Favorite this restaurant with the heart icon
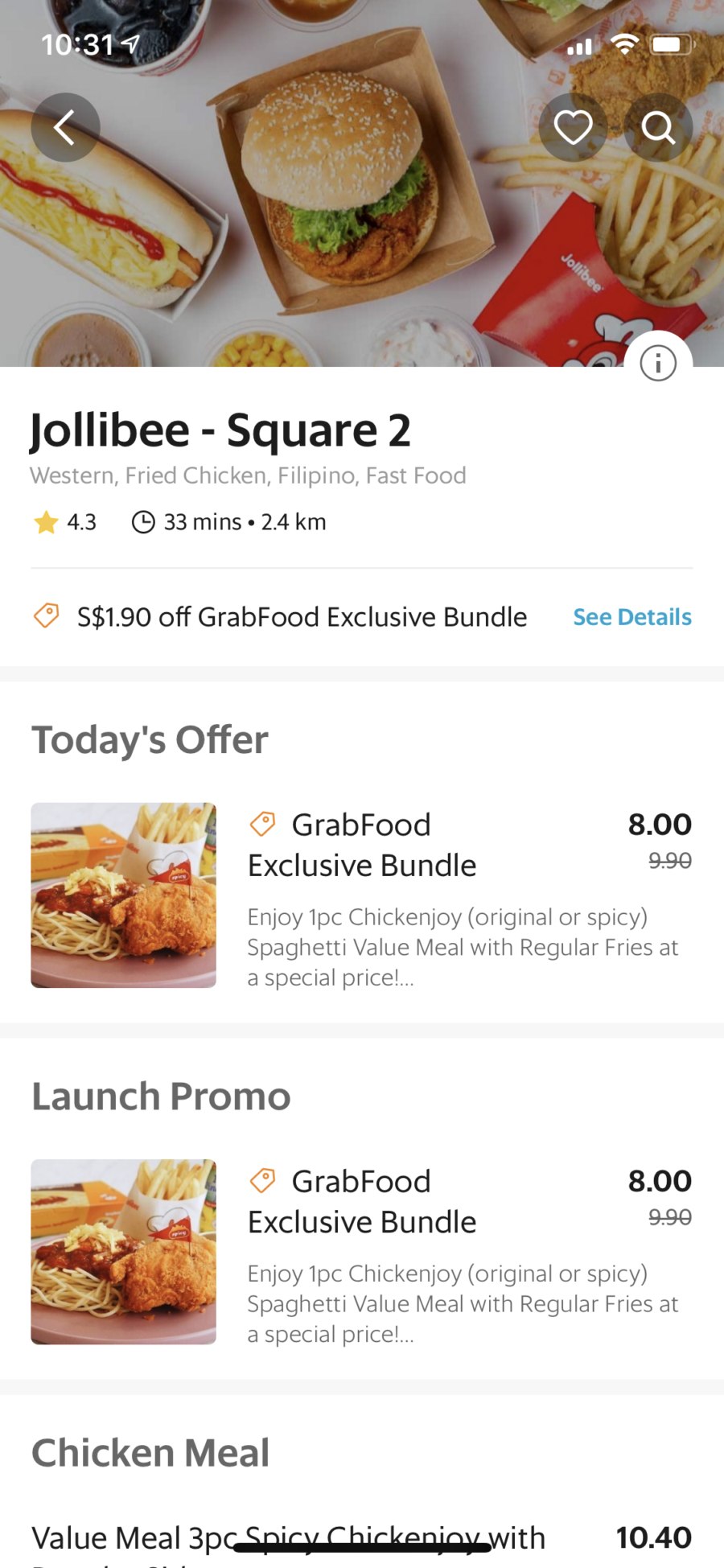The image size is (724, 1568). tap(573, 127)
